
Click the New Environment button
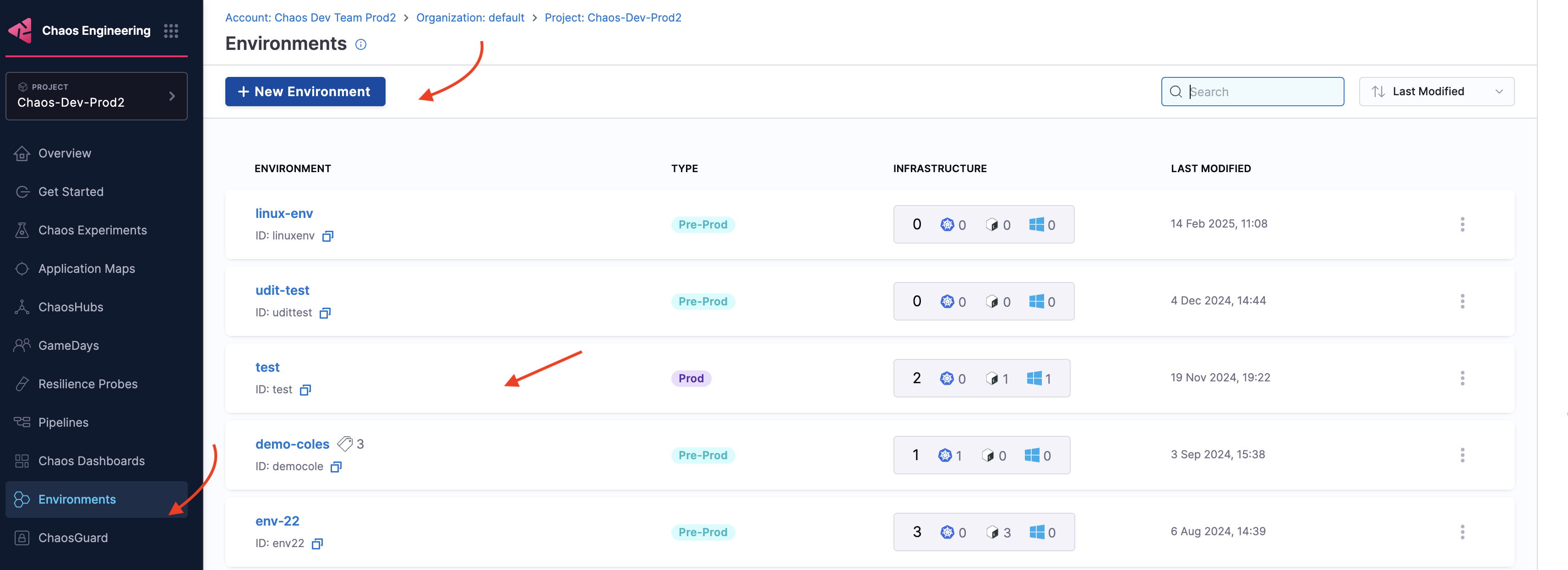click(x=305, y=91)
